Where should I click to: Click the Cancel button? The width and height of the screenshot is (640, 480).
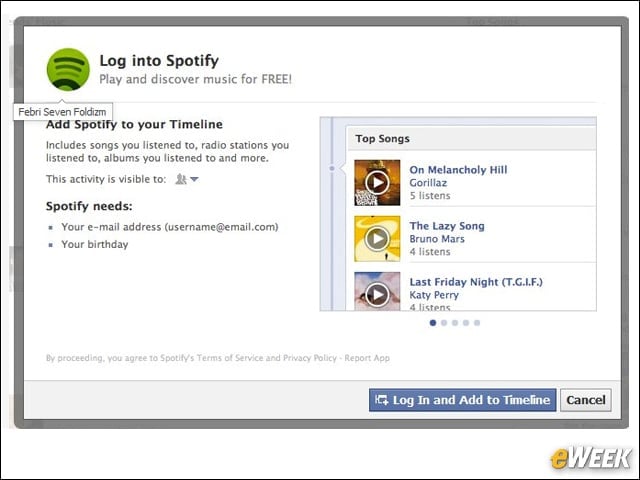pos(586,400)
